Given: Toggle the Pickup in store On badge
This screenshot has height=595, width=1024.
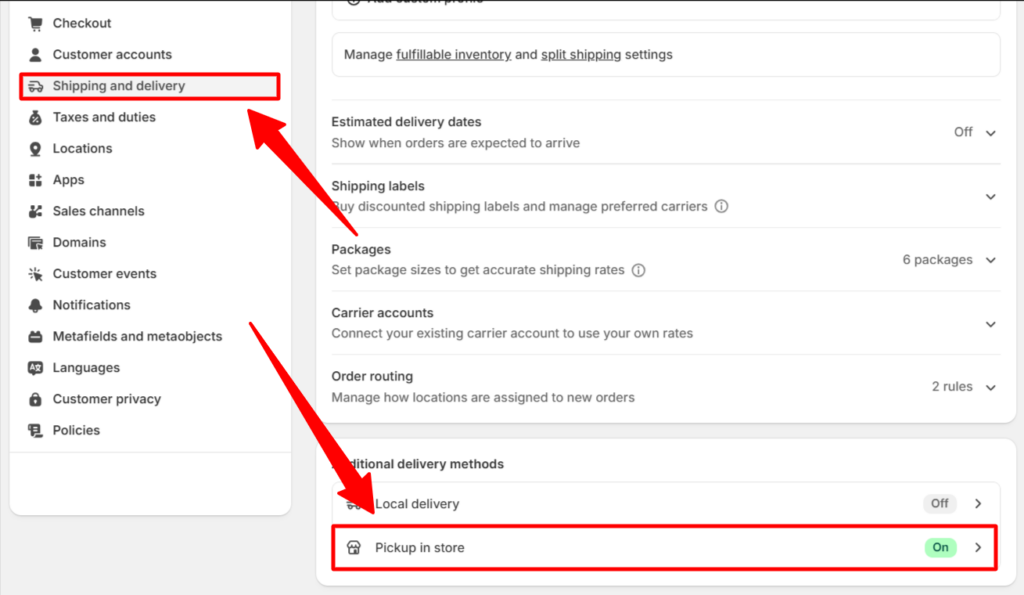Looking at the screenshot, I should click(x=940, y=547).
